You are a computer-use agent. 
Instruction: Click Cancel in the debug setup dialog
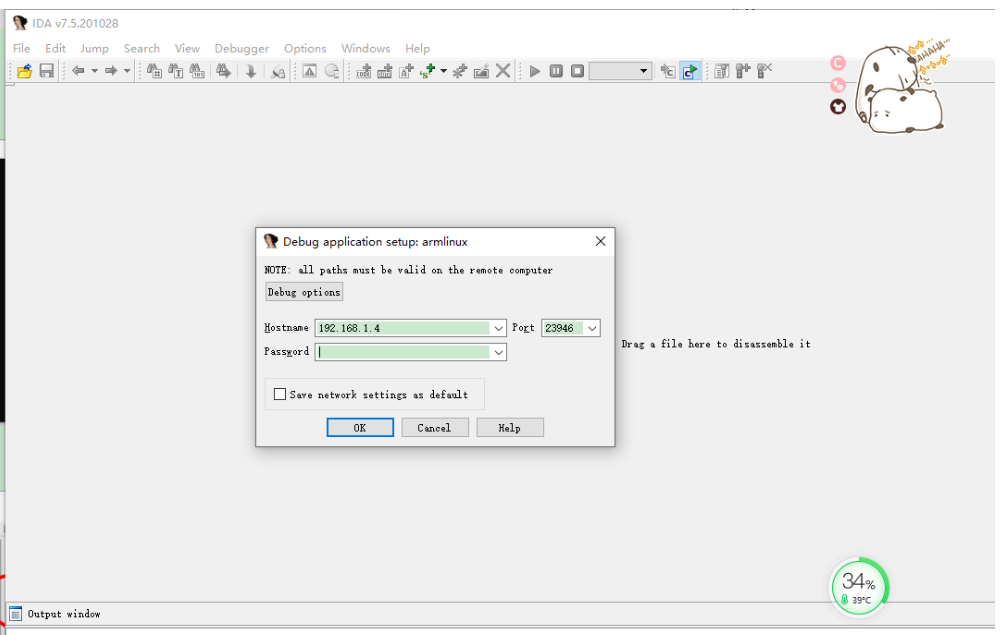pos(435,428)
